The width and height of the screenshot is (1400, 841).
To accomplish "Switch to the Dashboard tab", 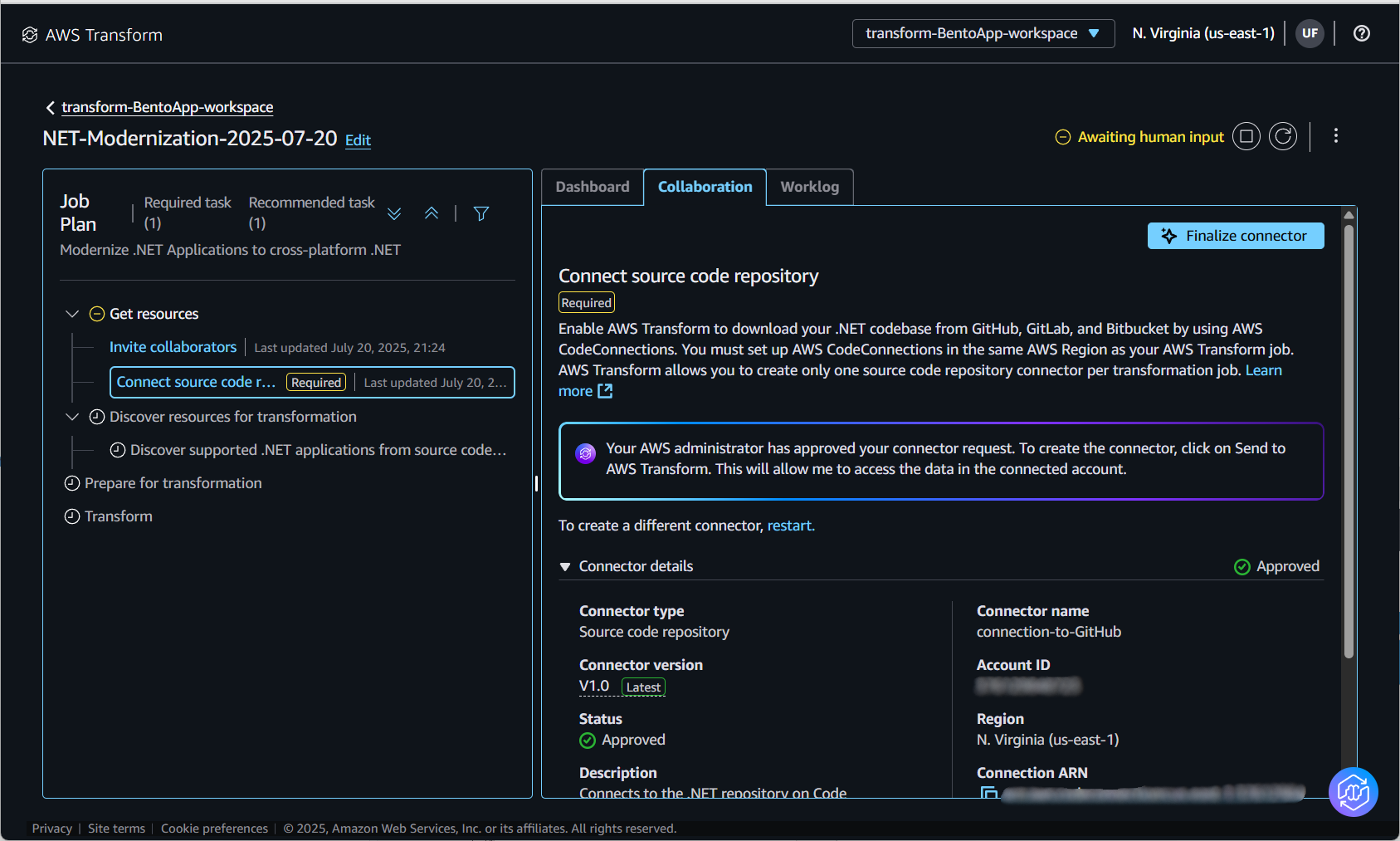I will 593,187.
